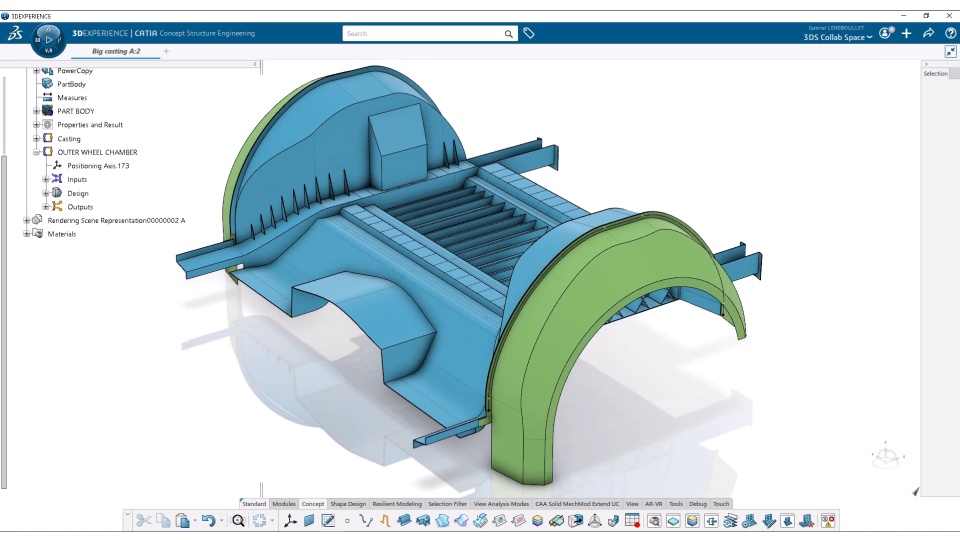The width and height of the screenshot is (960, 540).
Task: Click the blue part with red X icon
Action: 807,521
